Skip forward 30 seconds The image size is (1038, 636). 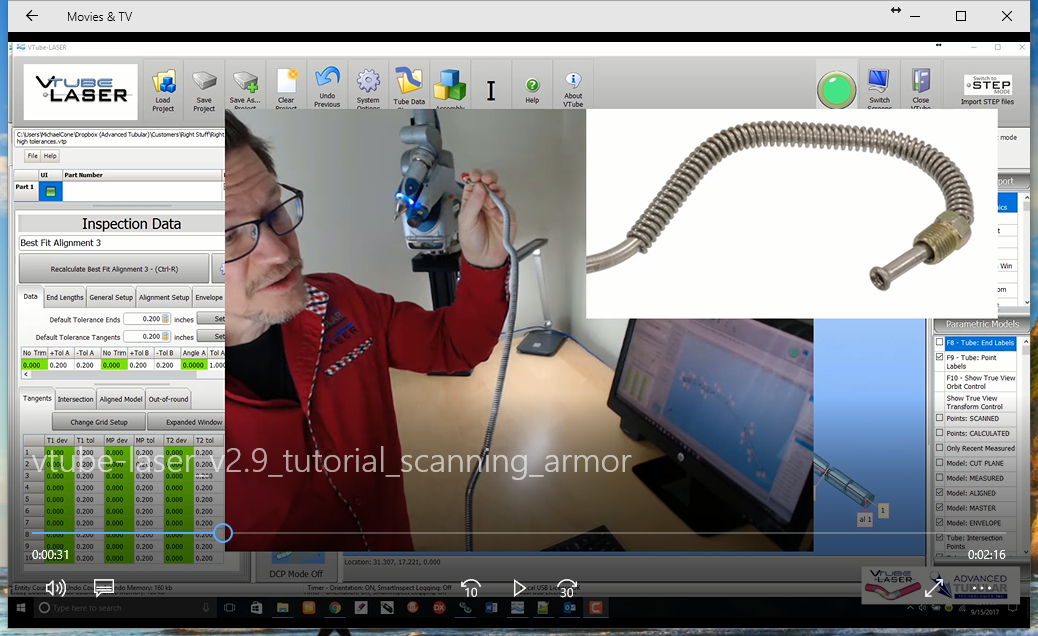click(x=567, y=588)
